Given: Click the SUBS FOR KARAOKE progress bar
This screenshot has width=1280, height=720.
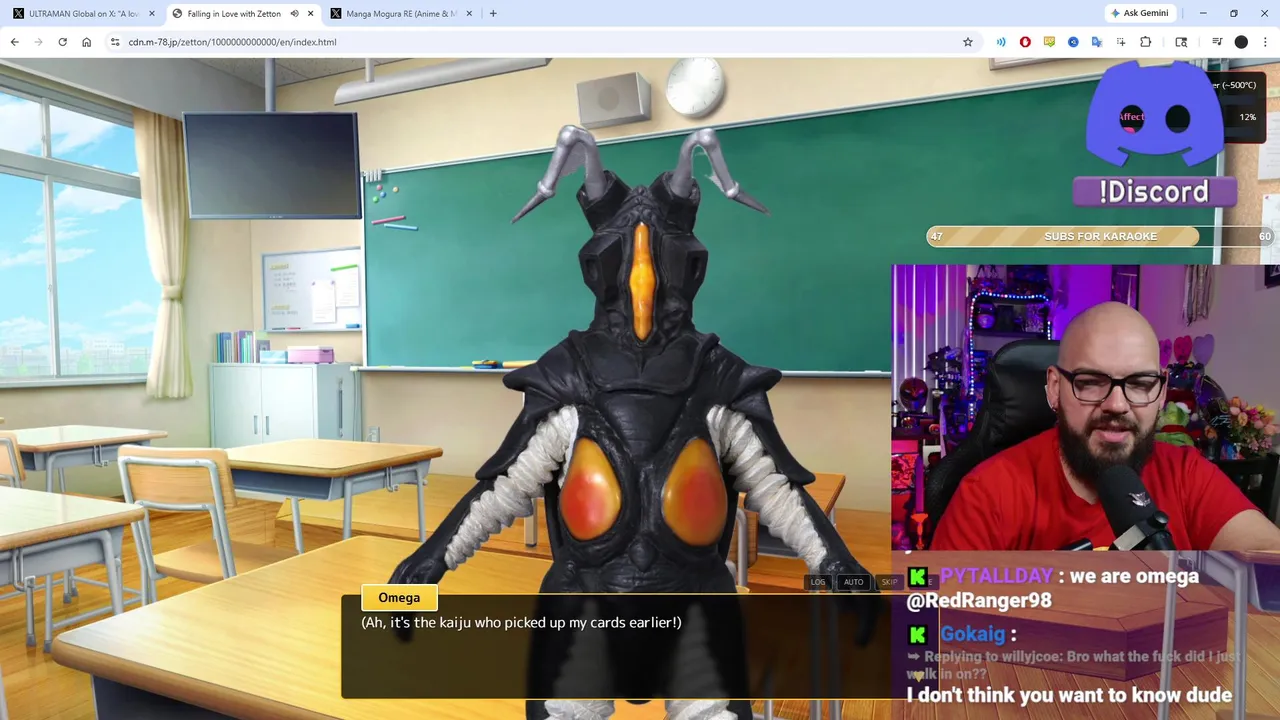Looking at the screenshot, I should coord(1100,236).
